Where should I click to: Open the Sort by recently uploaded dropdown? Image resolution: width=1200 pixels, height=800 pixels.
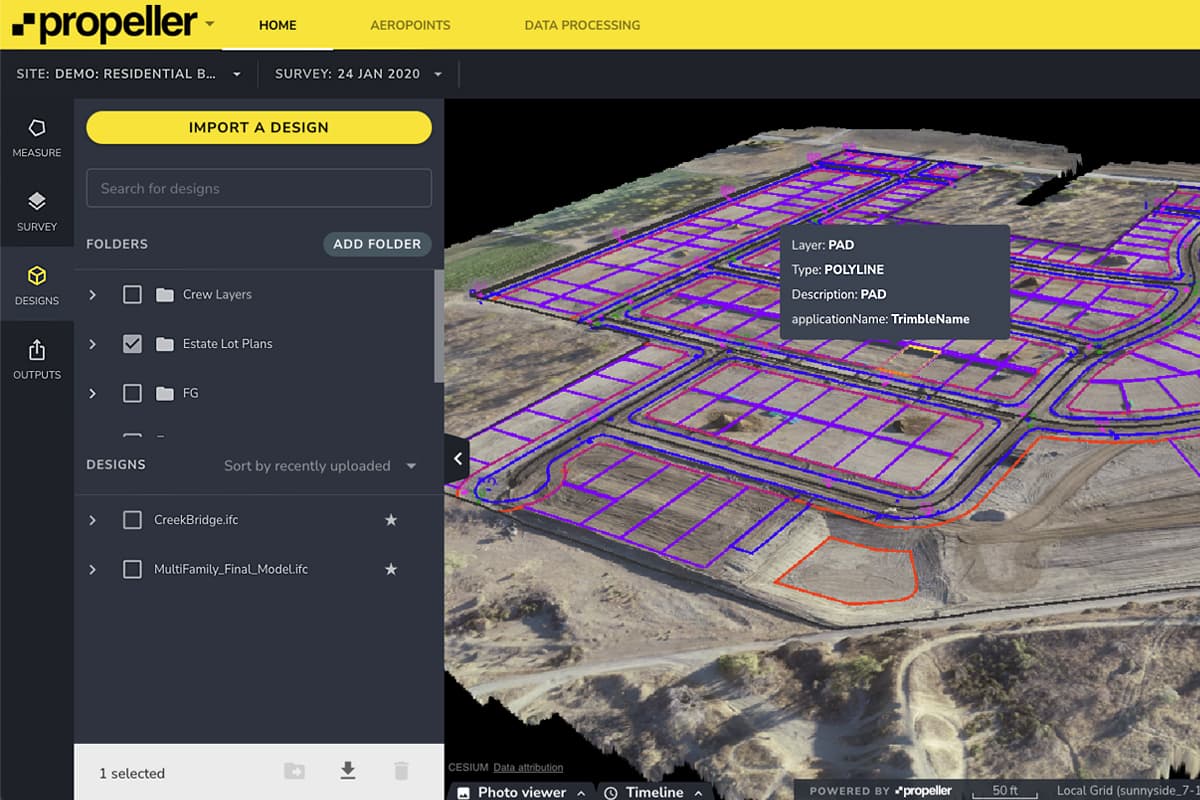pos(320,466)
